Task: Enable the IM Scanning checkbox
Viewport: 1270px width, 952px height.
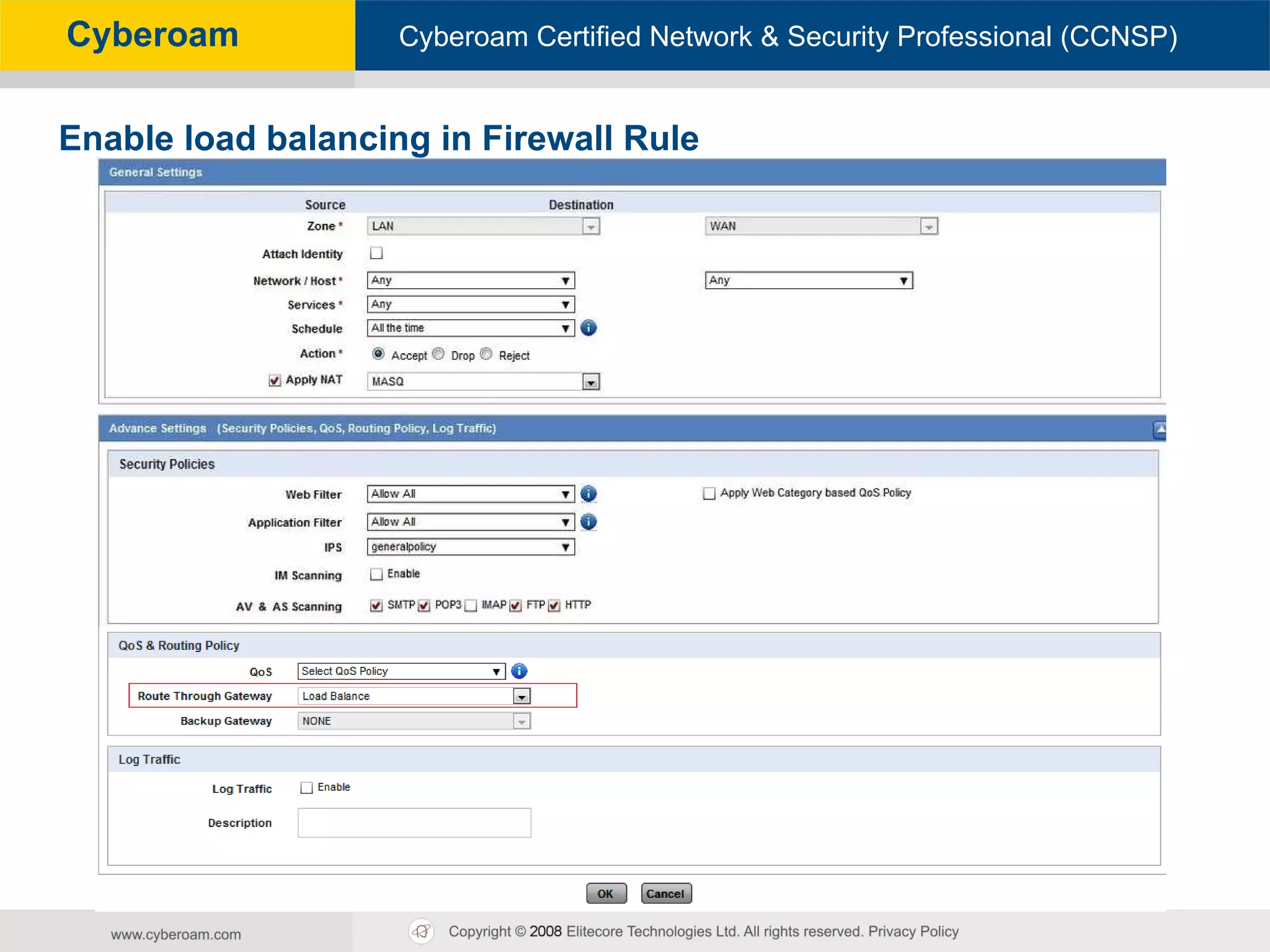Action: pos(376,574)
